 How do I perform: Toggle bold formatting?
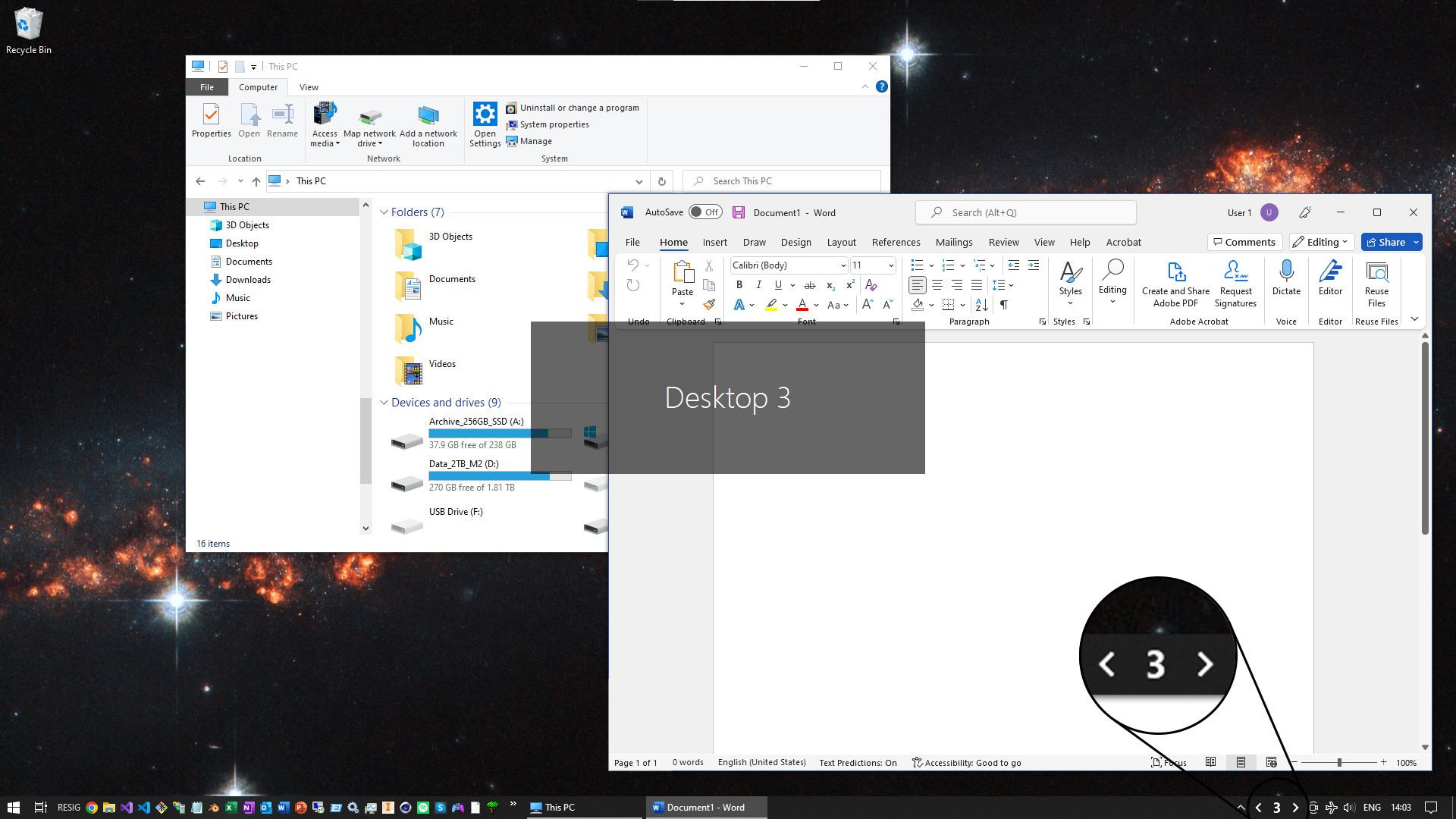(739, 284)
